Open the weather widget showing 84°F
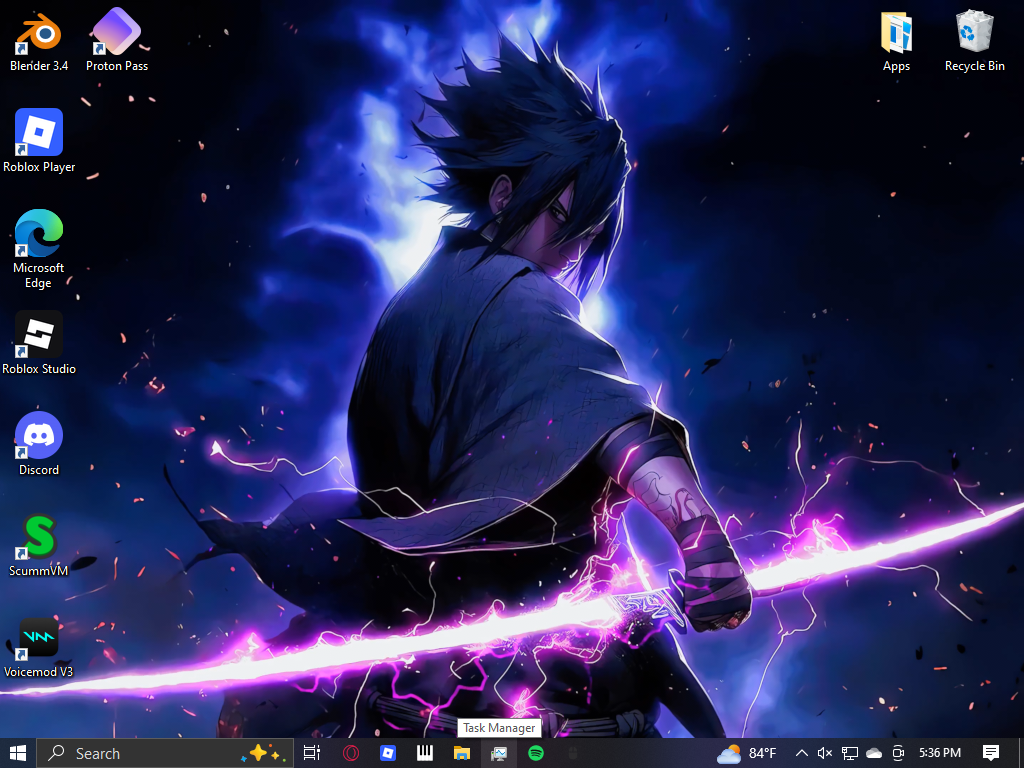Screen dimensions: 1024x768 (746, 753)
